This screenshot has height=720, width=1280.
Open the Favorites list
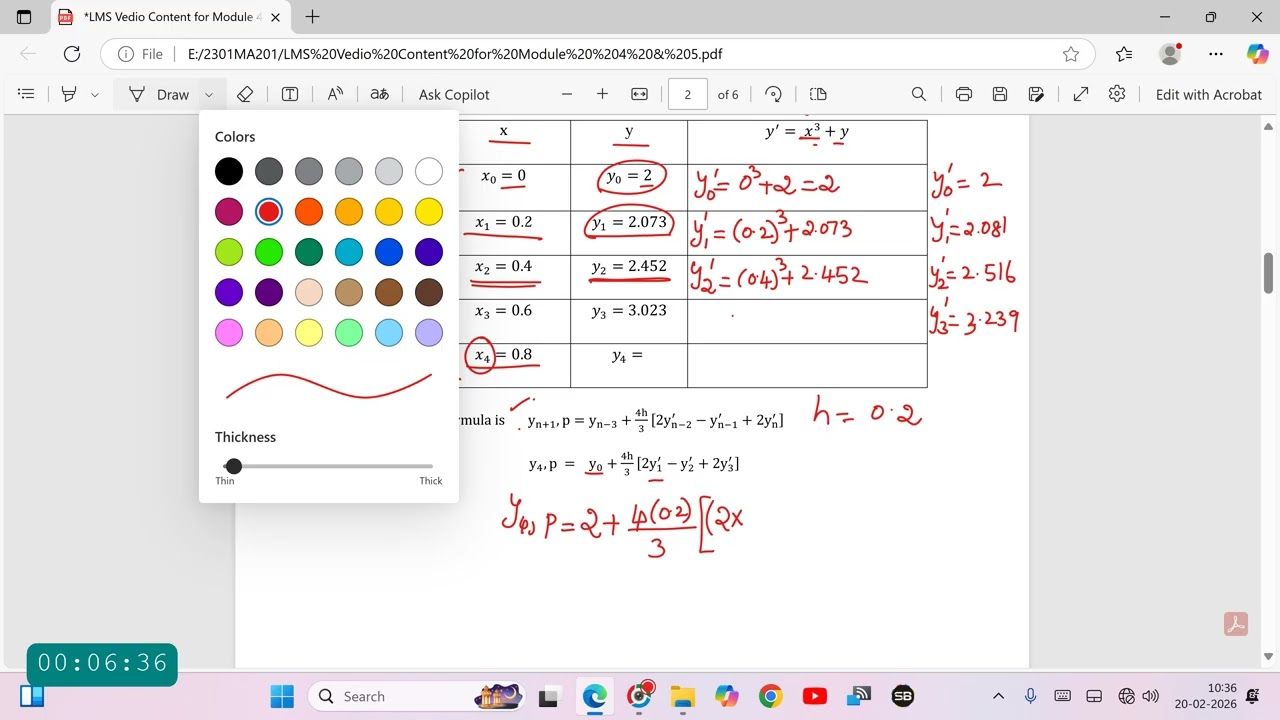pyautogui.click(x=1123, y=54)
